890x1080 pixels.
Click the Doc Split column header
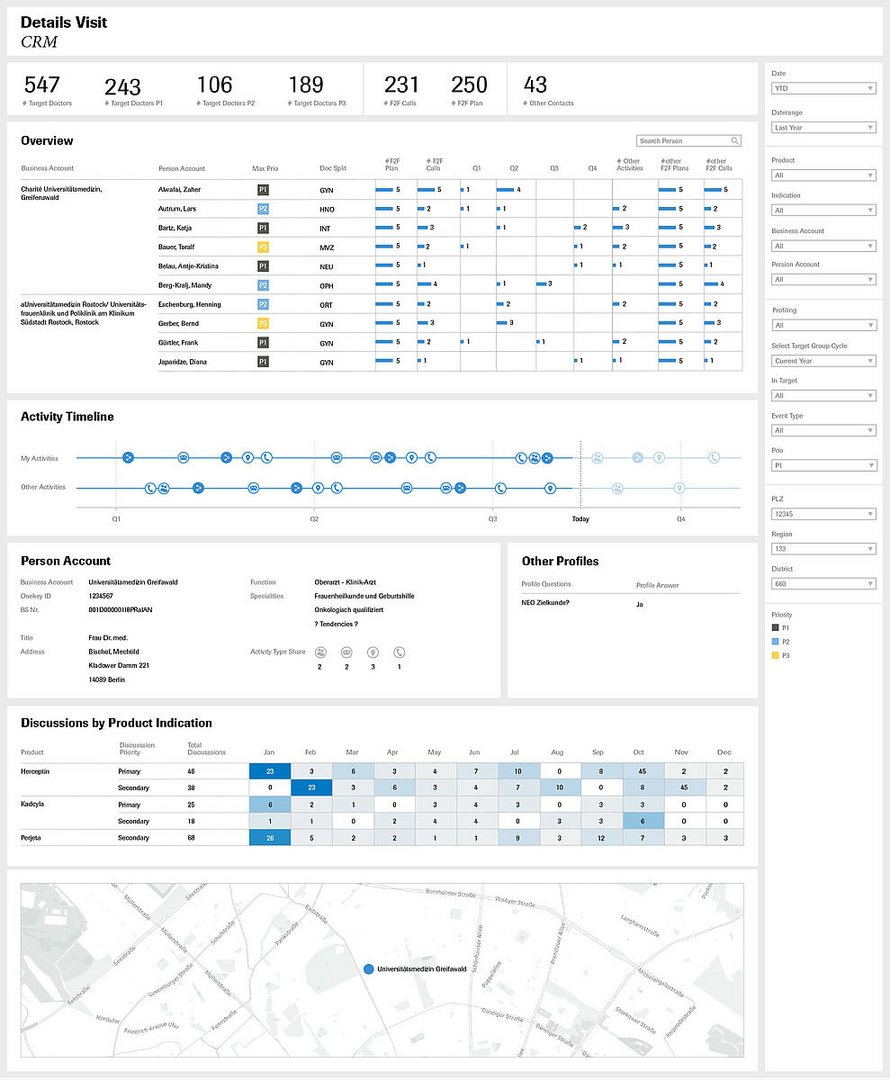pos(333,169)
